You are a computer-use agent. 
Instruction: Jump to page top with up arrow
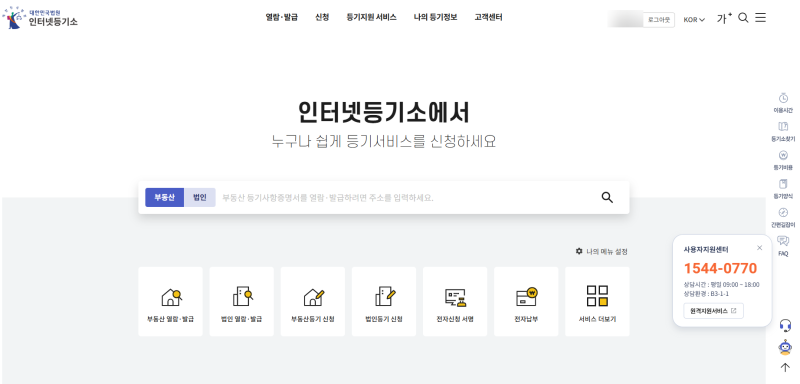click(x=785, y=367)
